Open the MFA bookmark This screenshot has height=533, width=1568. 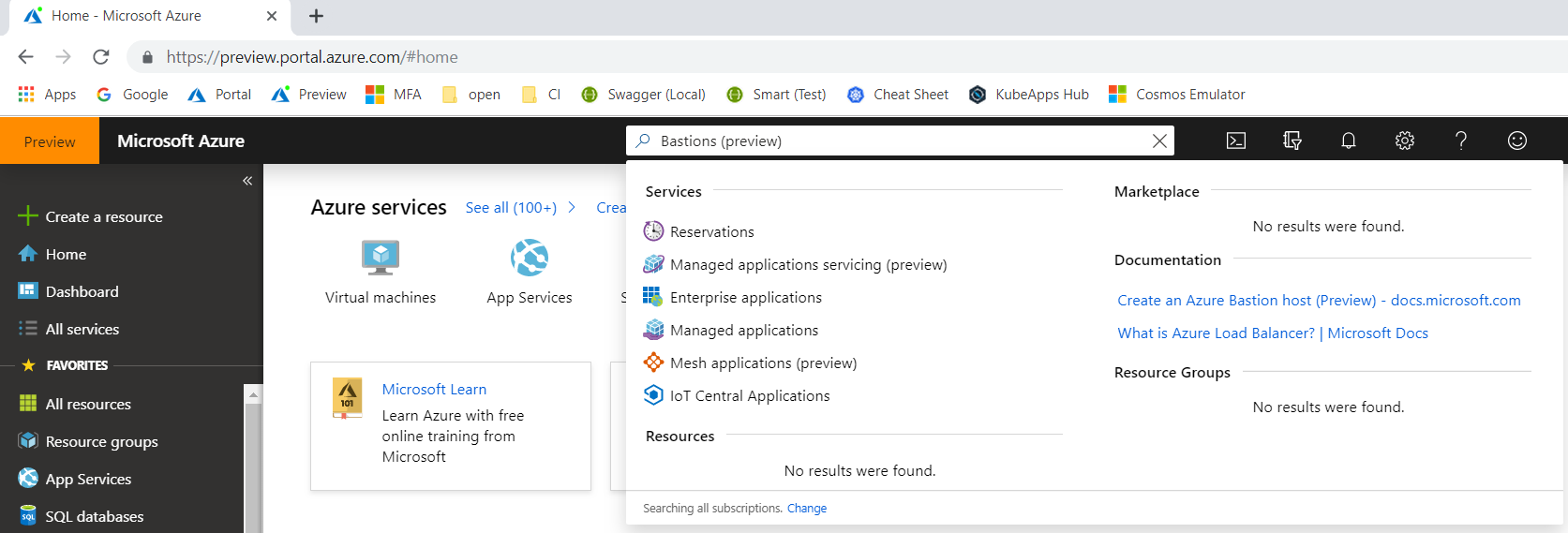(394, 94)
